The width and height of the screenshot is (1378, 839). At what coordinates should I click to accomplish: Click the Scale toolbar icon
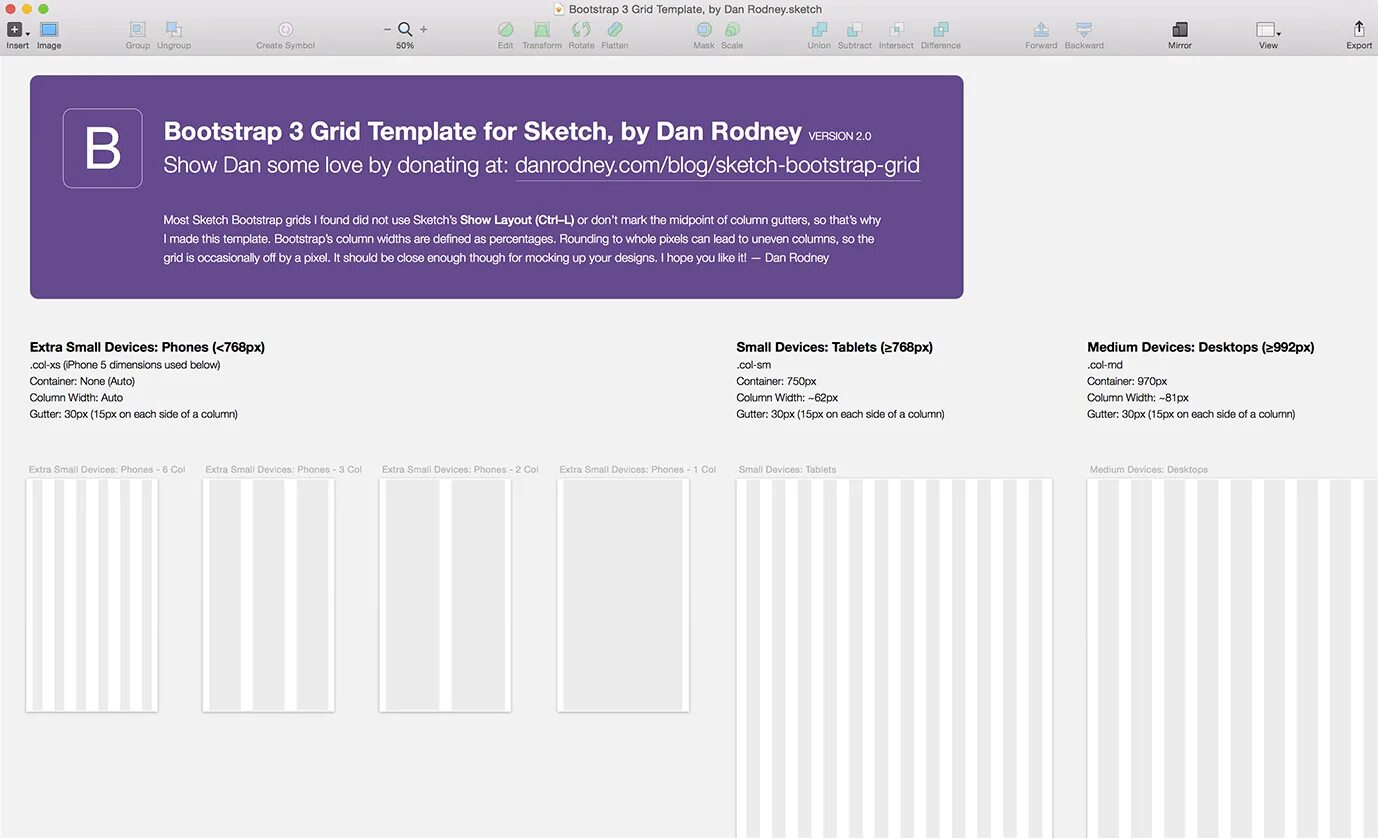click(732, 30)
